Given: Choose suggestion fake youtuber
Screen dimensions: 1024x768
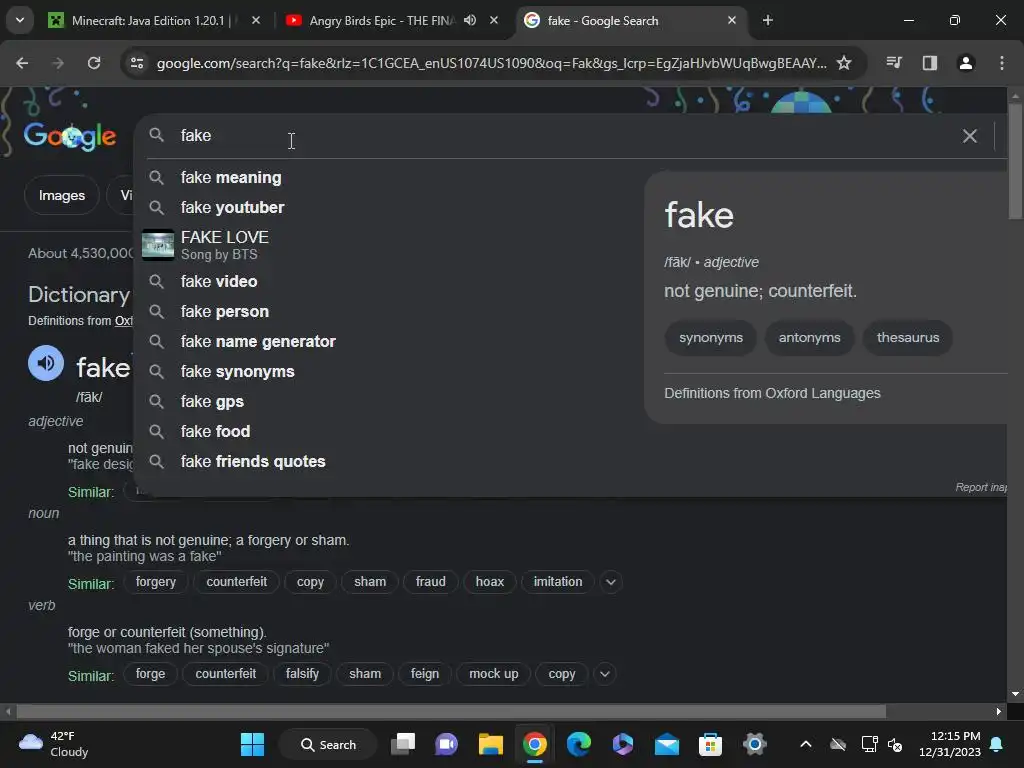Looking at the screenshot, I should click(x=232, y=208).
